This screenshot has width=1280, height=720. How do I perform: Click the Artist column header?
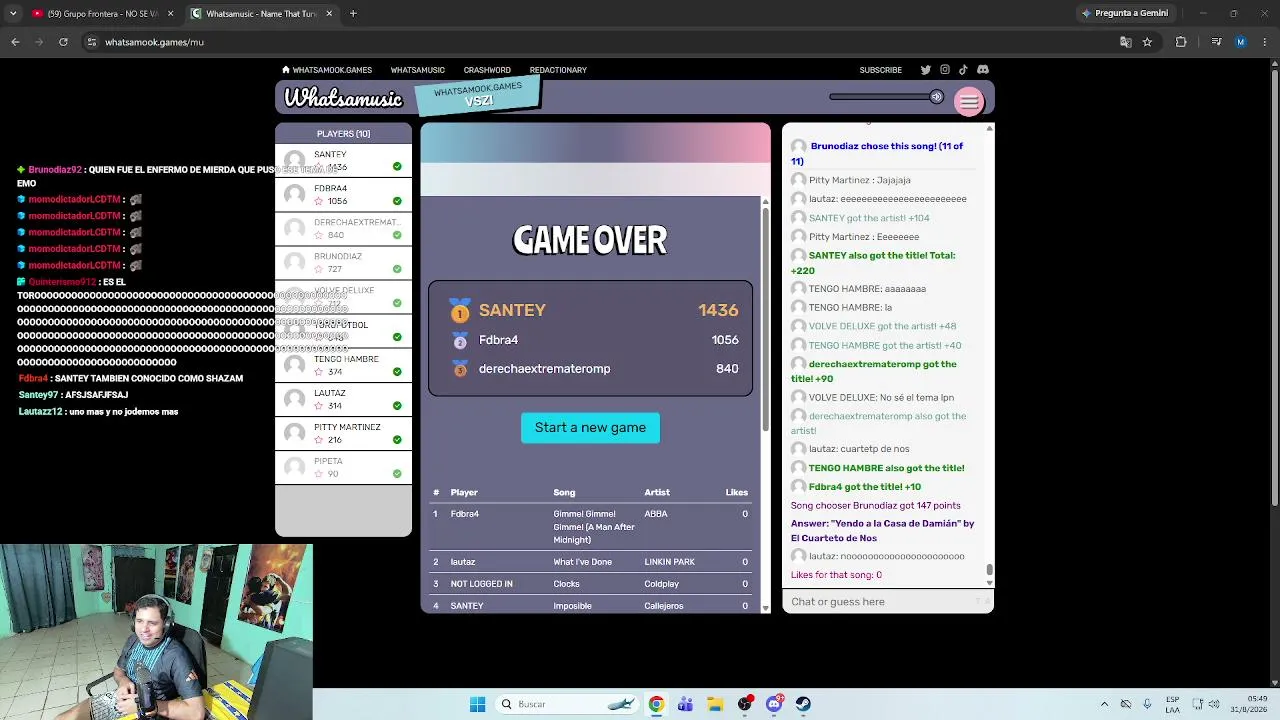click(x=657, y=493)
